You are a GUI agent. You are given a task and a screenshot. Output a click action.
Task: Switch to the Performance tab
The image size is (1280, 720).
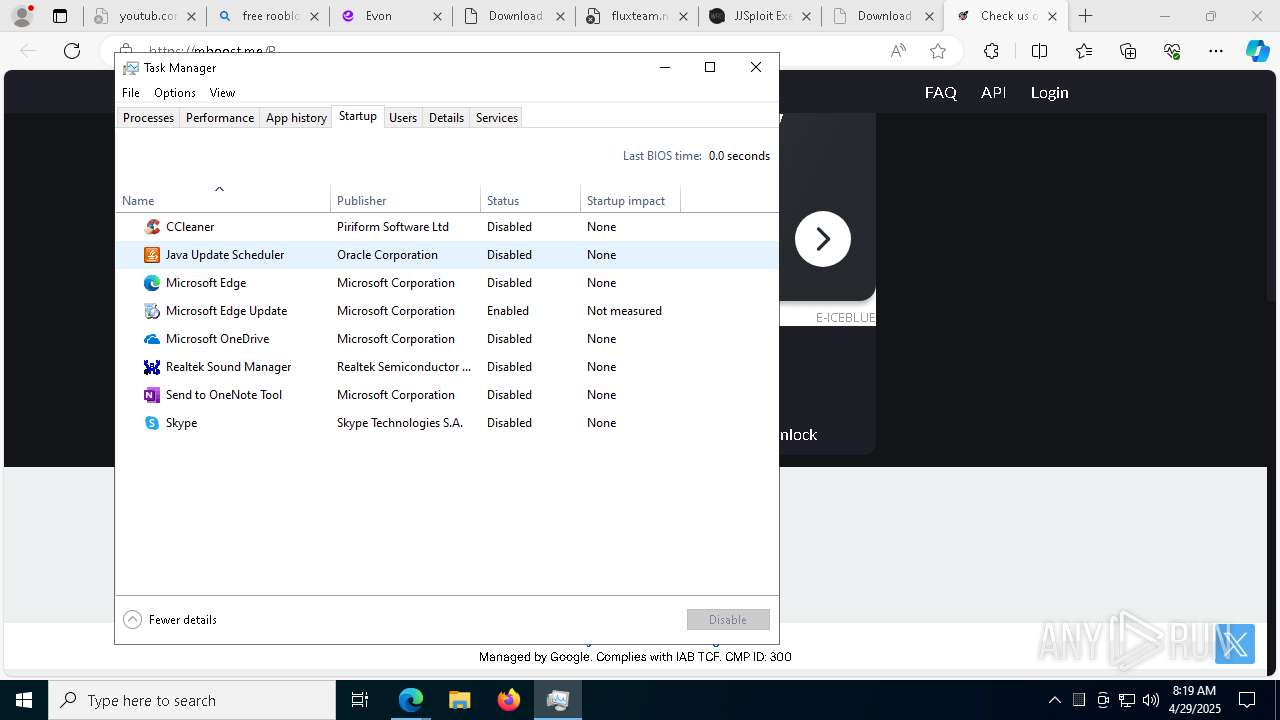tap(220, 118)
